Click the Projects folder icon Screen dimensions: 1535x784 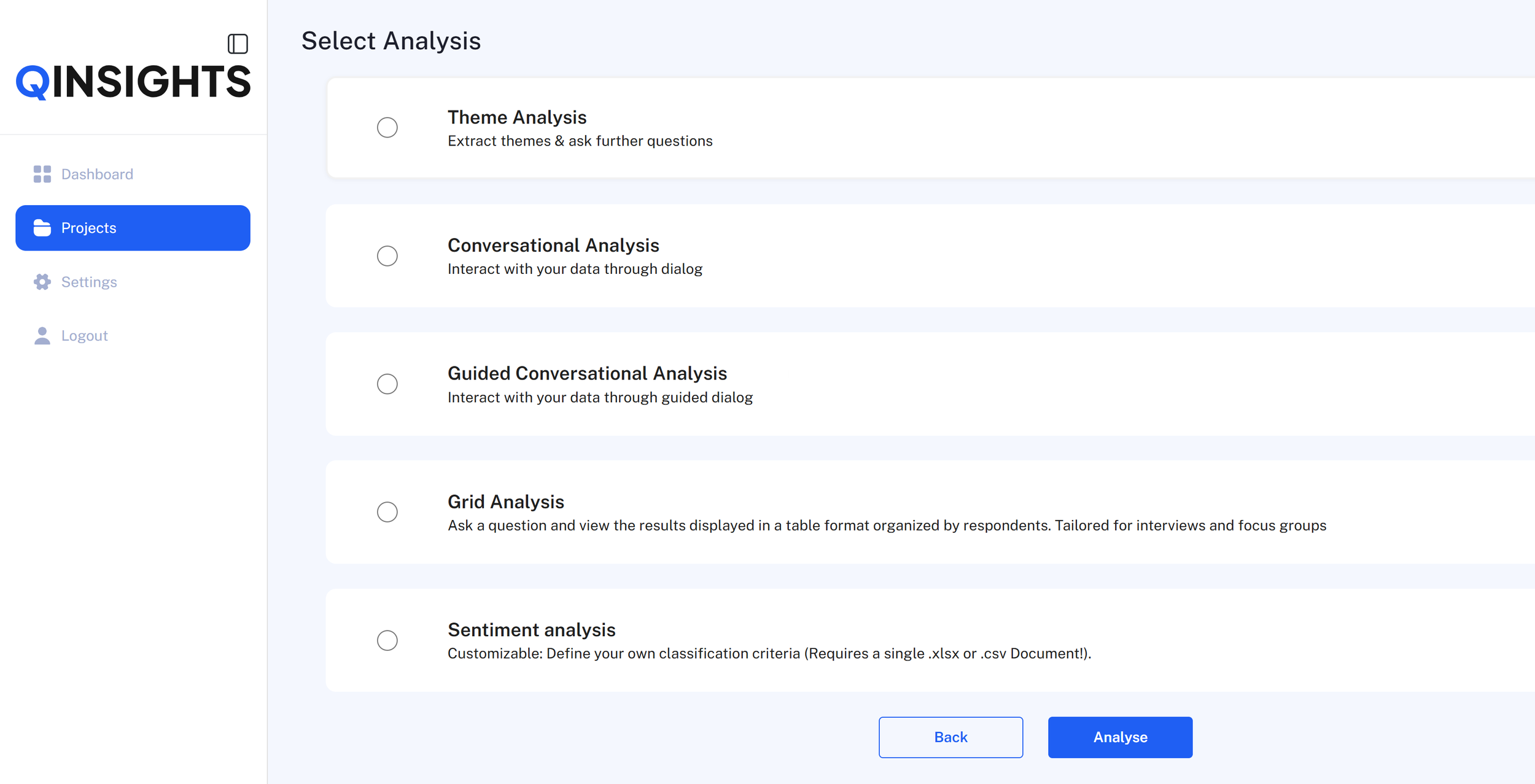tap(42, 228)
